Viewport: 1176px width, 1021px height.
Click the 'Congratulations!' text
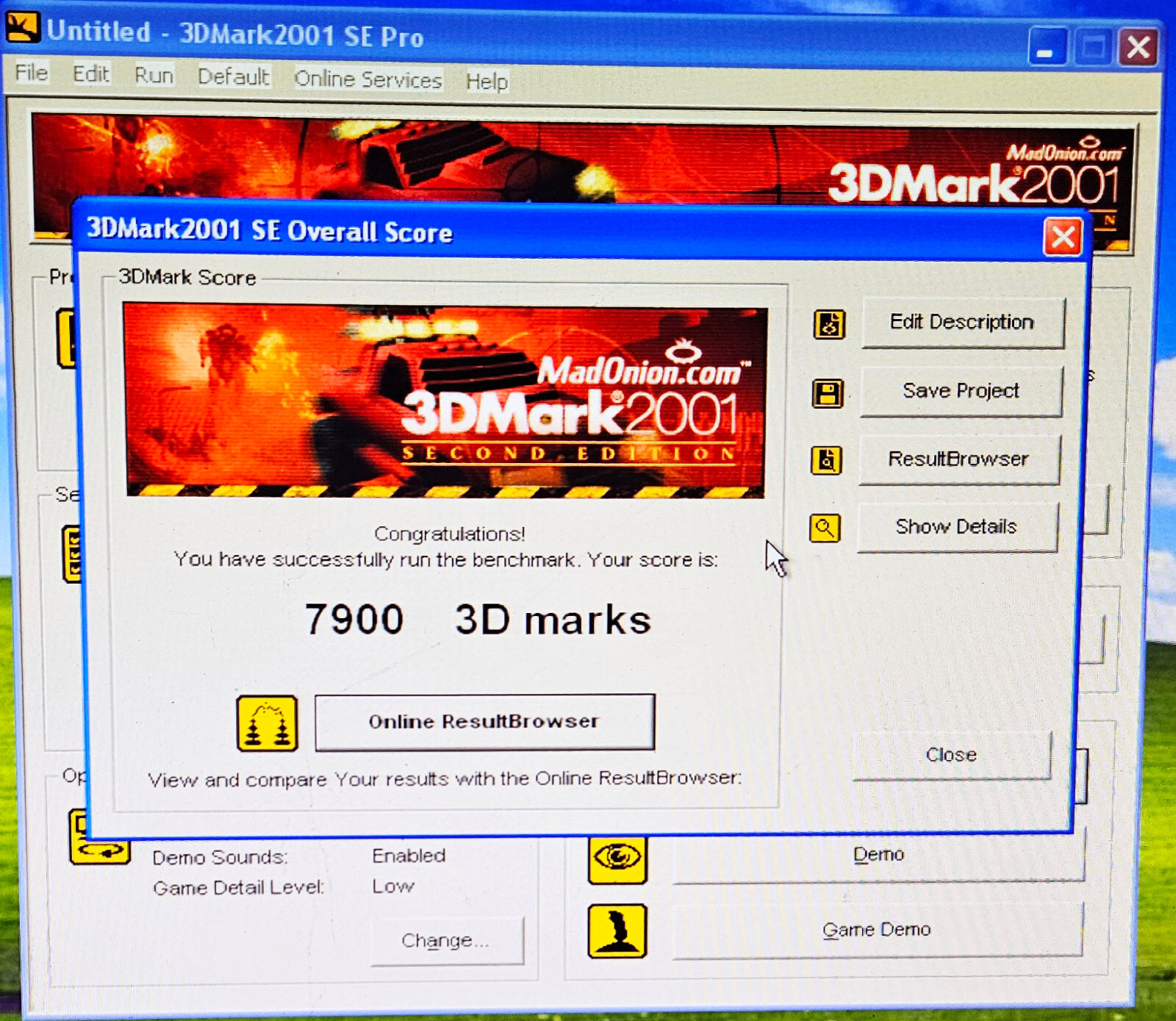[450, 533]
